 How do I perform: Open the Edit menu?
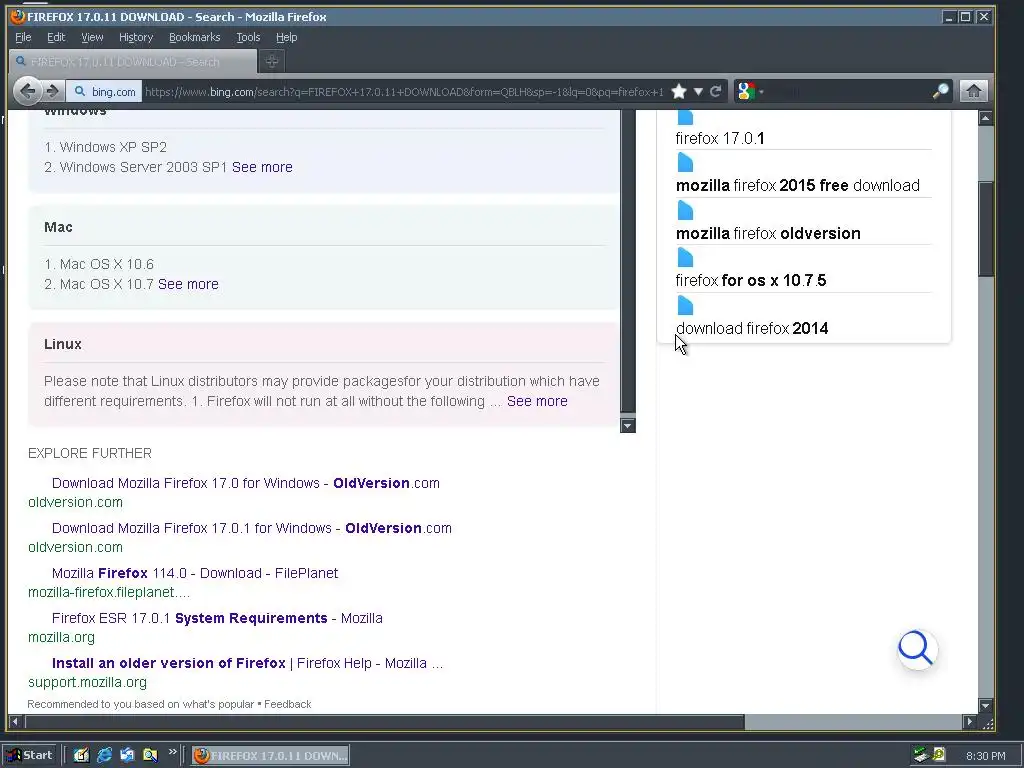[56, 37]
